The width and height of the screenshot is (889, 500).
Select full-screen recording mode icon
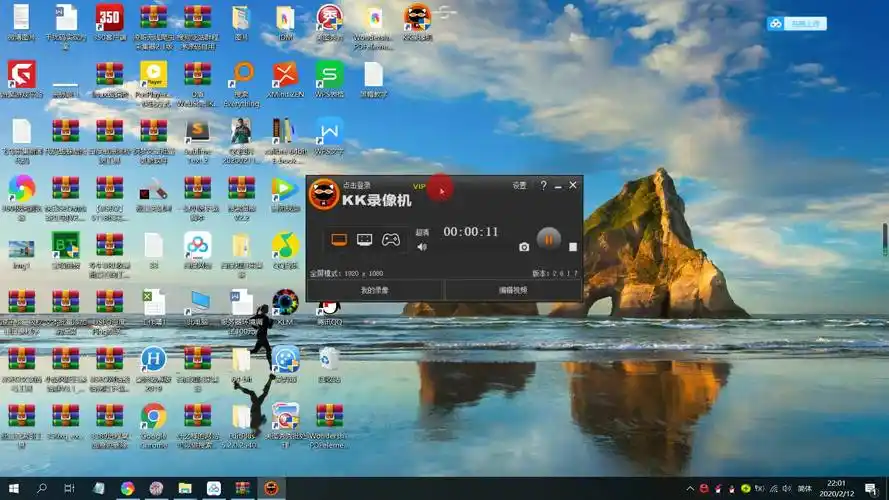coord(339,240)
